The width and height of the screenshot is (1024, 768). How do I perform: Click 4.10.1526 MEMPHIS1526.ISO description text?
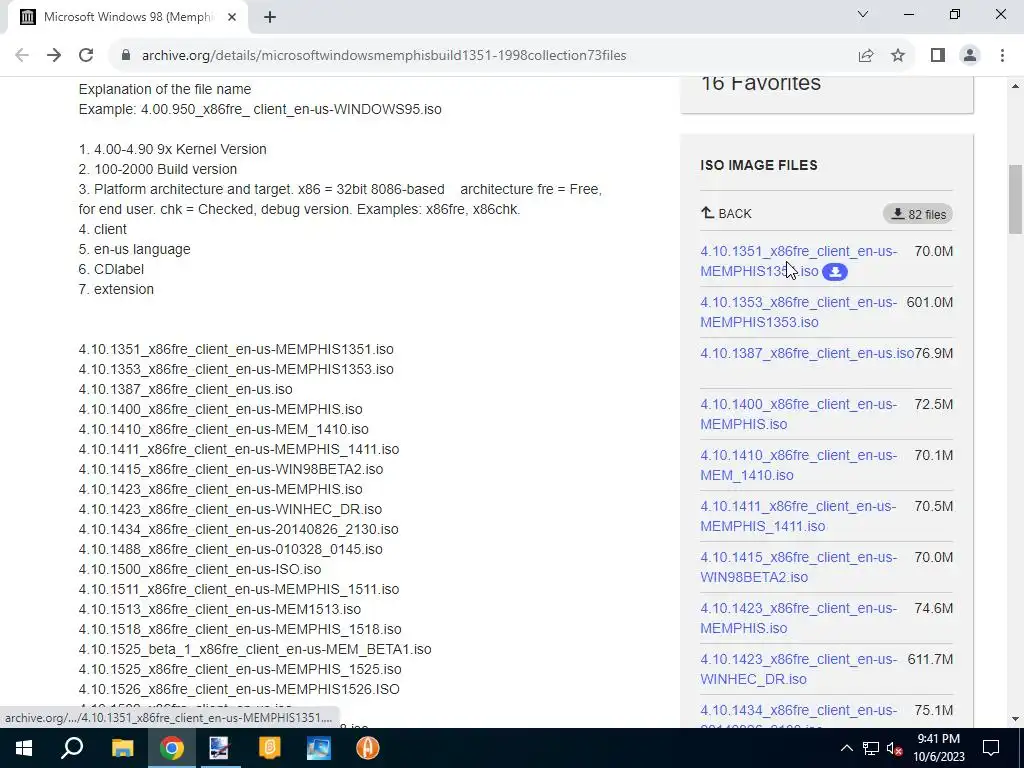[x=239, y=689]
